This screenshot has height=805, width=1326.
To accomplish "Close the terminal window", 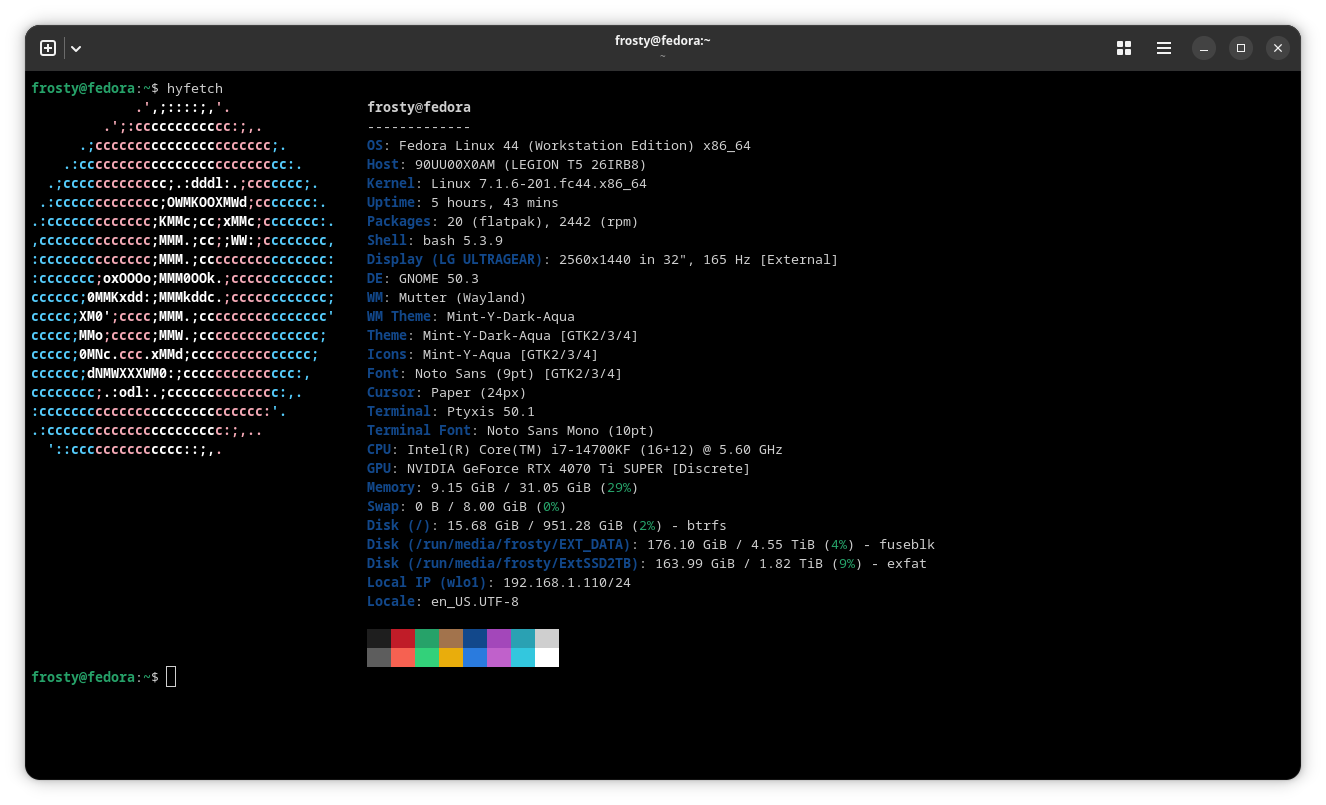I will tap(1278, 48).
